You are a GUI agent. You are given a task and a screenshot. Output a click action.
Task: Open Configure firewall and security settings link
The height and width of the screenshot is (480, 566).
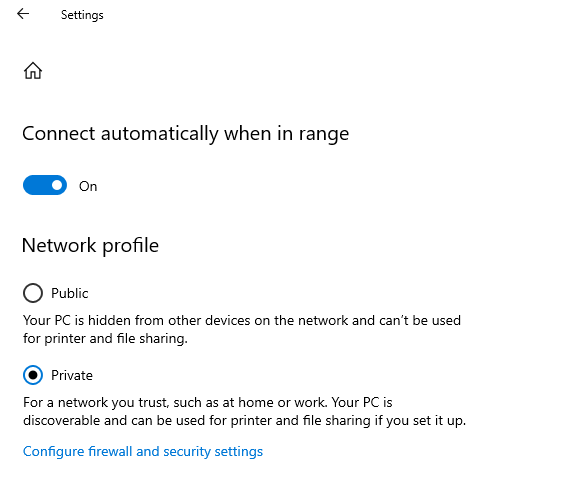tap(143, 451)
